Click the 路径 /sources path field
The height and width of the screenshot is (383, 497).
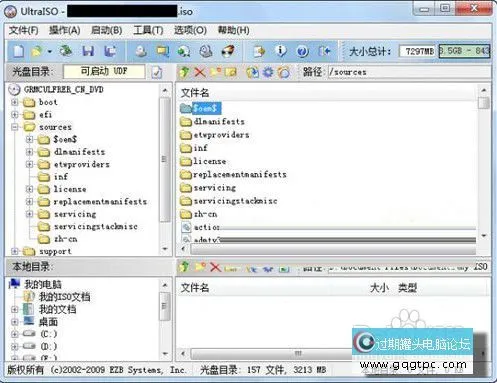[x=409, y=72]
